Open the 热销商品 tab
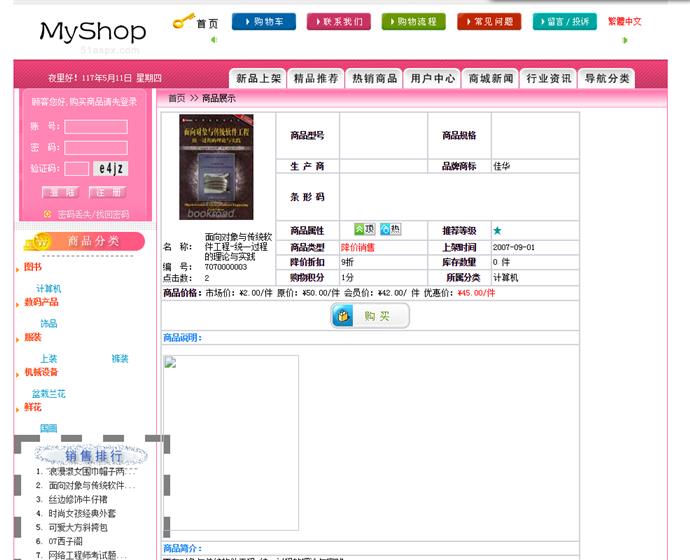Viewport: 690px width, 560px height. coord(374,78)
